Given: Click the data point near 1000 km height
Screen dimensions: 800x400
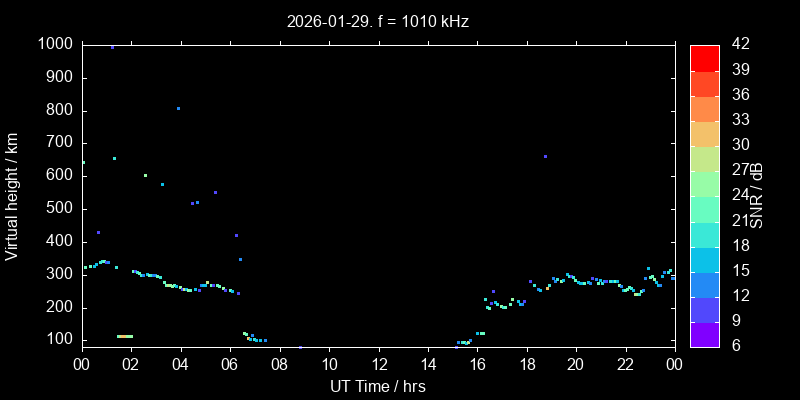Looking at the screenshot, I should [112, 47].
